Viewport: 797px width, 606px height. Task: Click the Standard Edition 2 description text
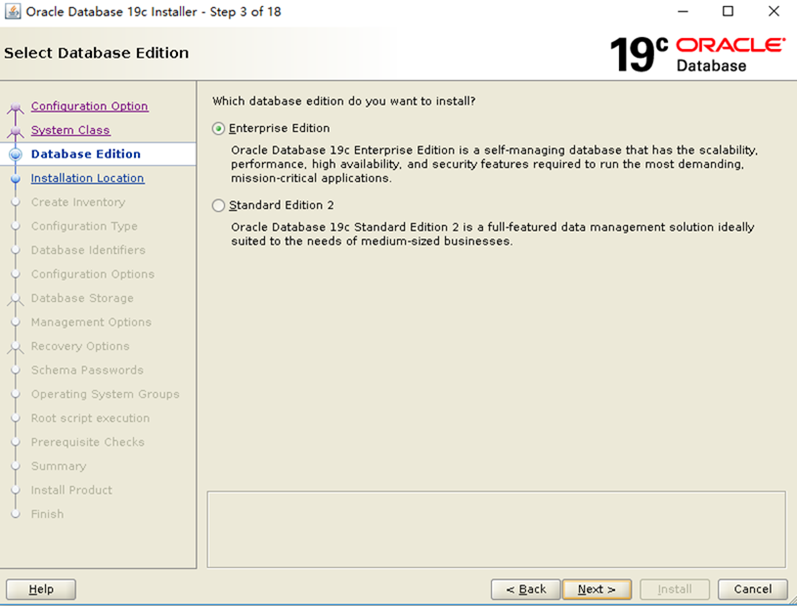(493, 234)
